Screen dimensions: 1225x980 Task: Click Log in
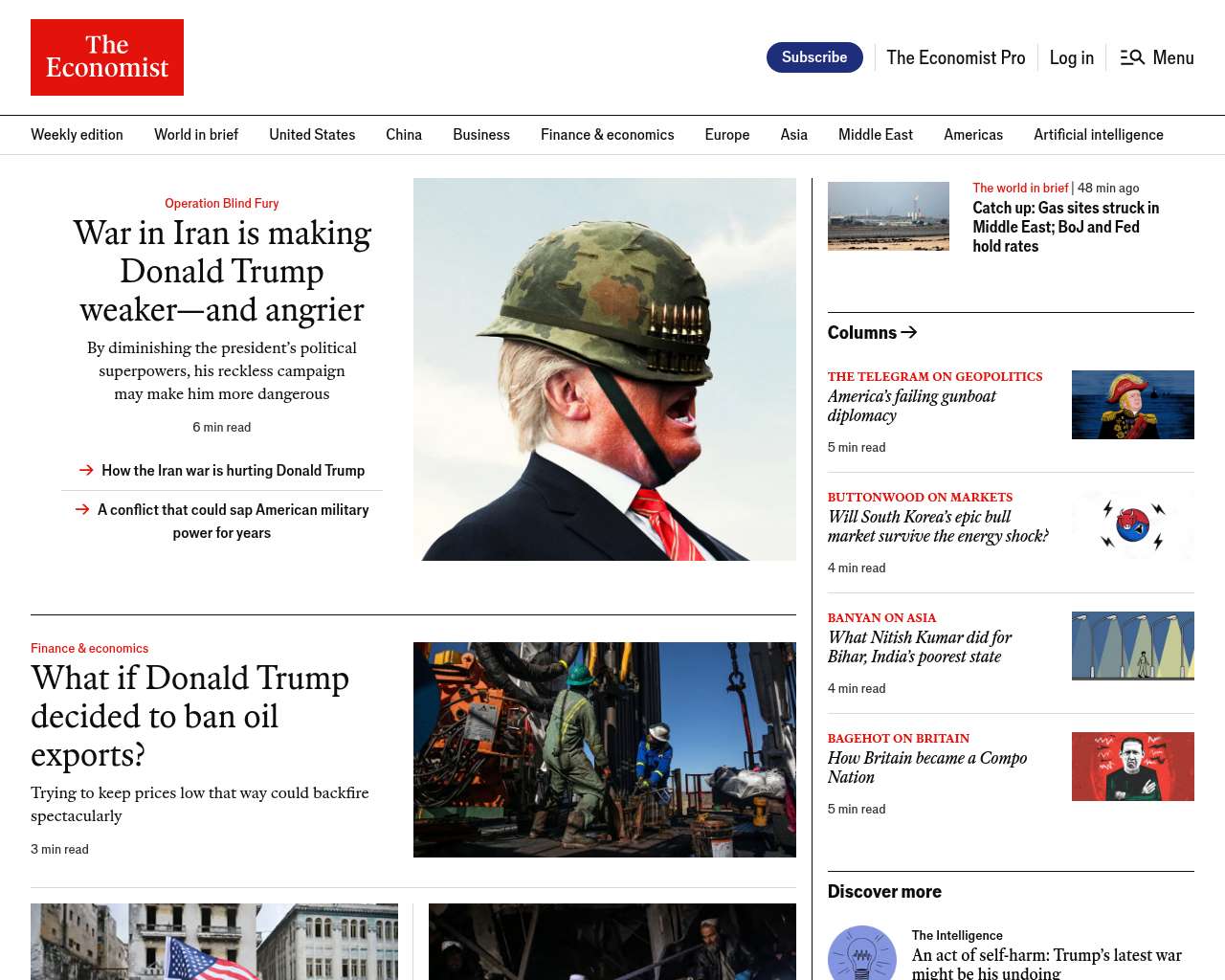(1072, 57)
